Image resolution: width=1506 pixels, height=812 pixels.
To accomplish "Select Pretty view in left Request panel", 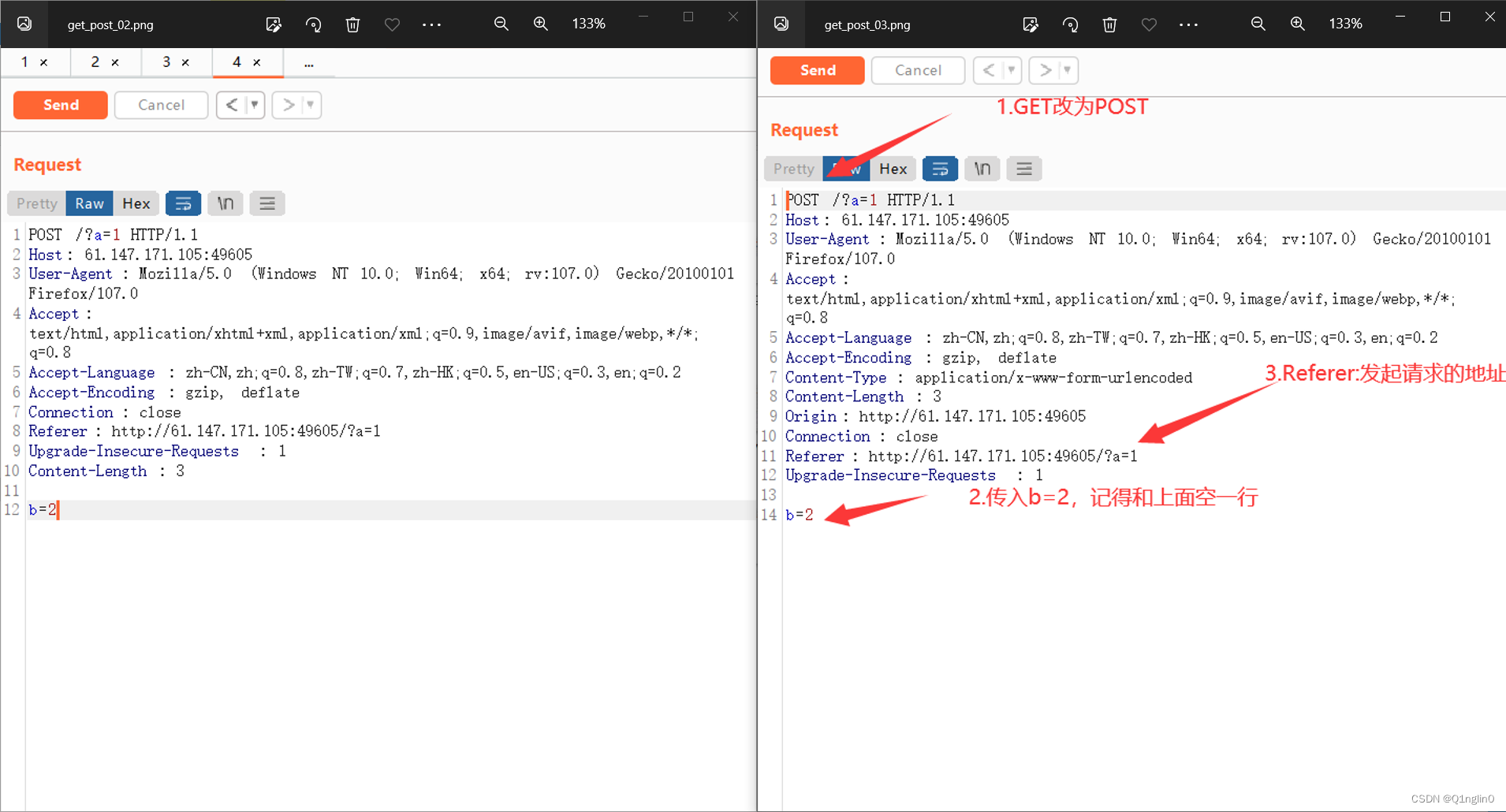I will (x=37, y=203).
